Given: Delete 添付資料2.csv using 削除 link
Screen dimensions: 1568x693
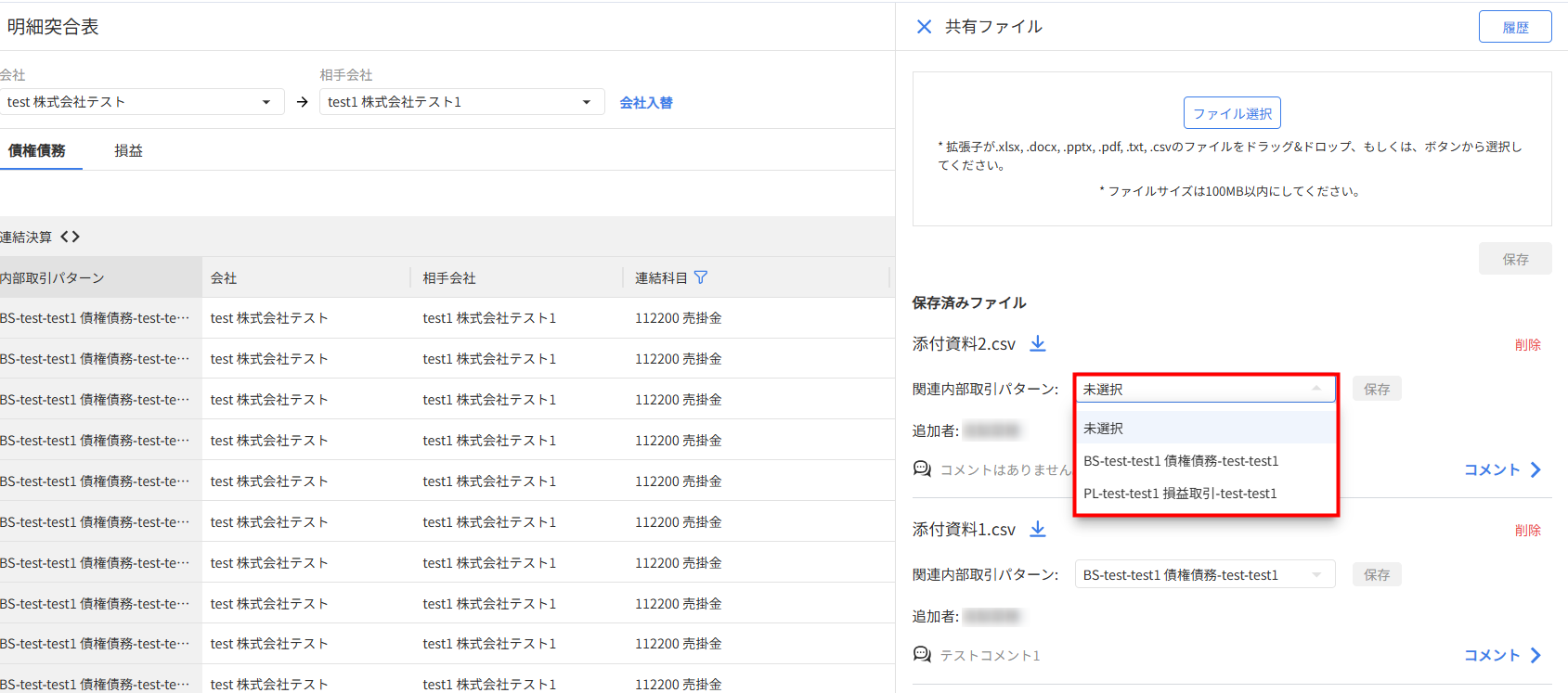Looking at the screenshot, I should coord(1527,345).
